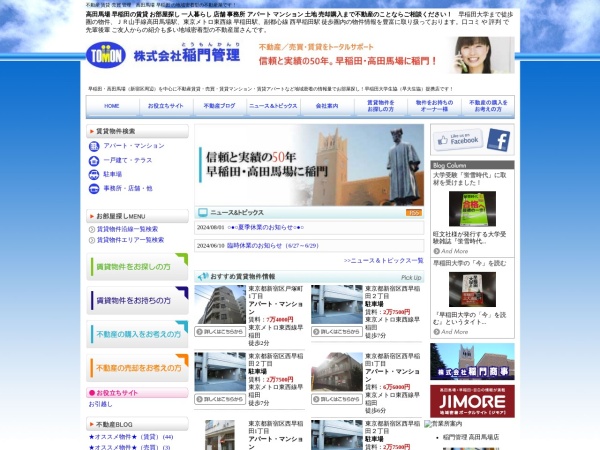This screenshot has width=600, height=450.
Task: Open HOME in the navigation bar
Action: 112,106
